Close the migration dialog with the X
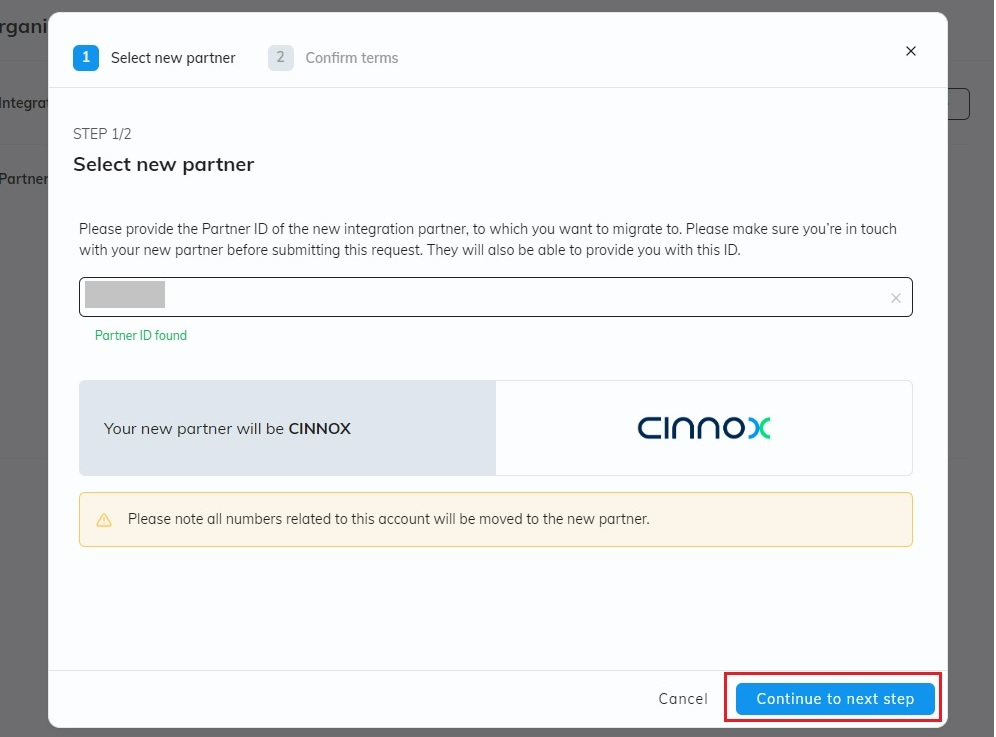996x737 pixels. [910, 51]
